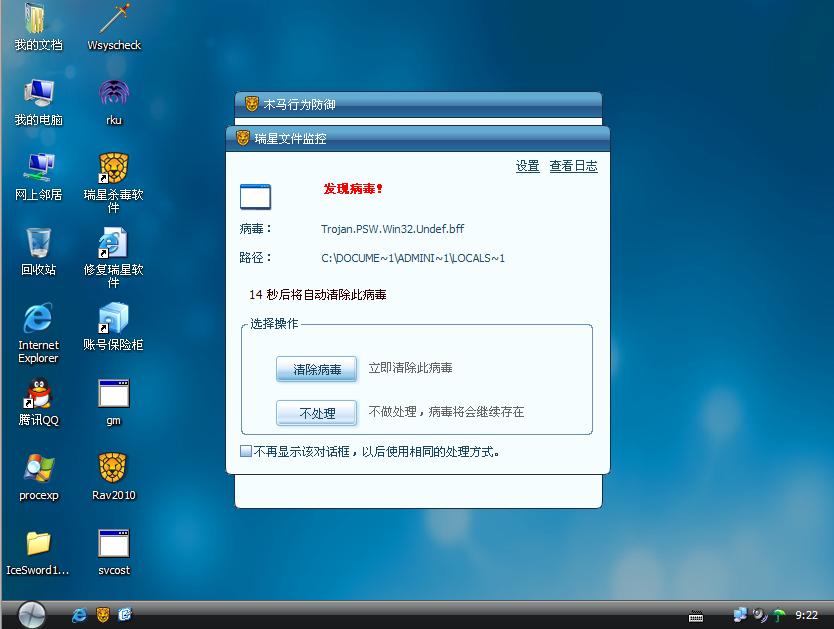Click the 修复瑞星软件 desktop shortcut
The image size is (834, 629).
click(x=114, y=258)
